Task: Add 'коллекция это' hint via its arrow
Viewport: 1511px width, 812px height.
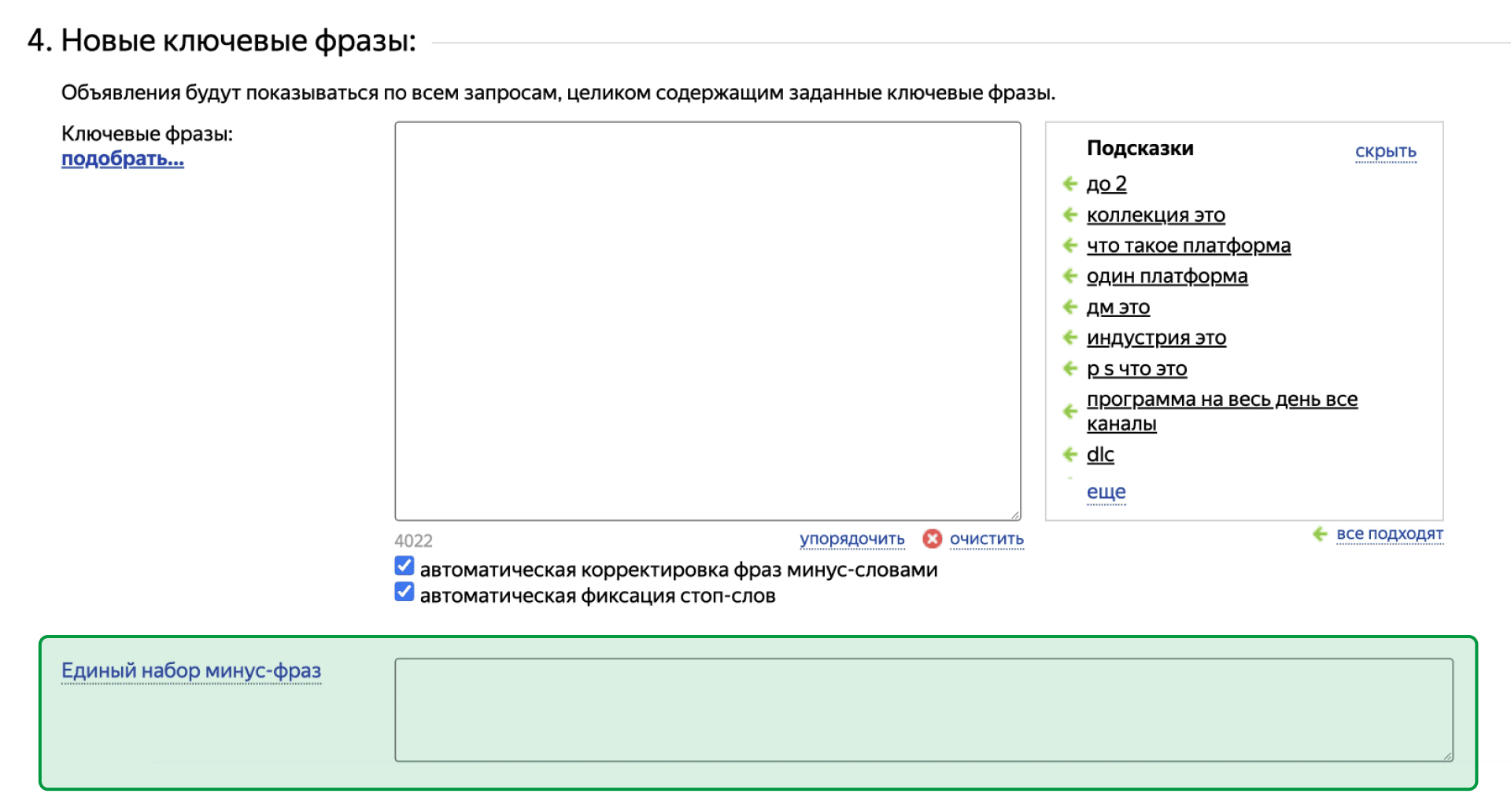Action: click(x=1070, y=215)
